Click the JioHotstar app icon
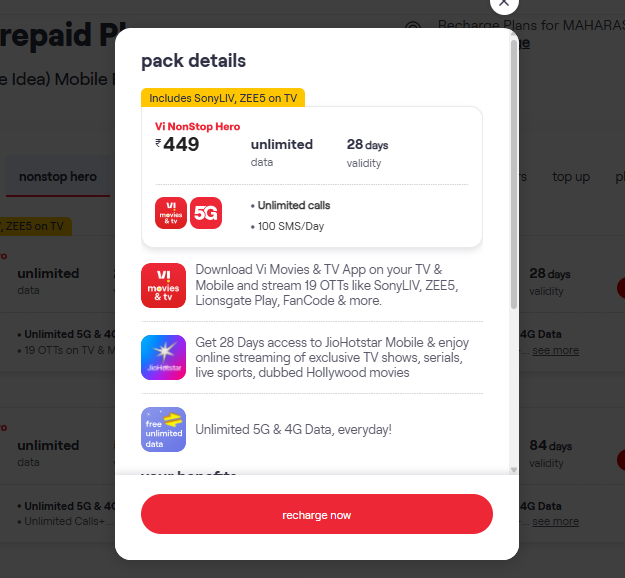Screen dimensions: 625x578 [x=163, y=357]
